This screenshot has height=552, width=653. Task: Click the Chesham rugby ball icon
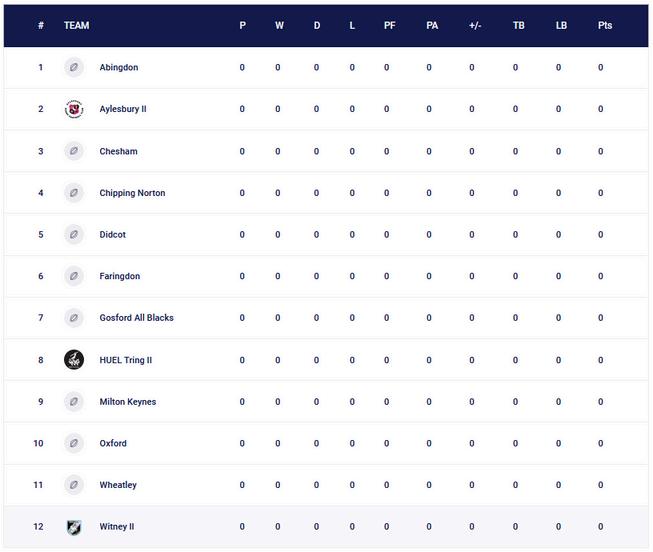tap(74, 151)
